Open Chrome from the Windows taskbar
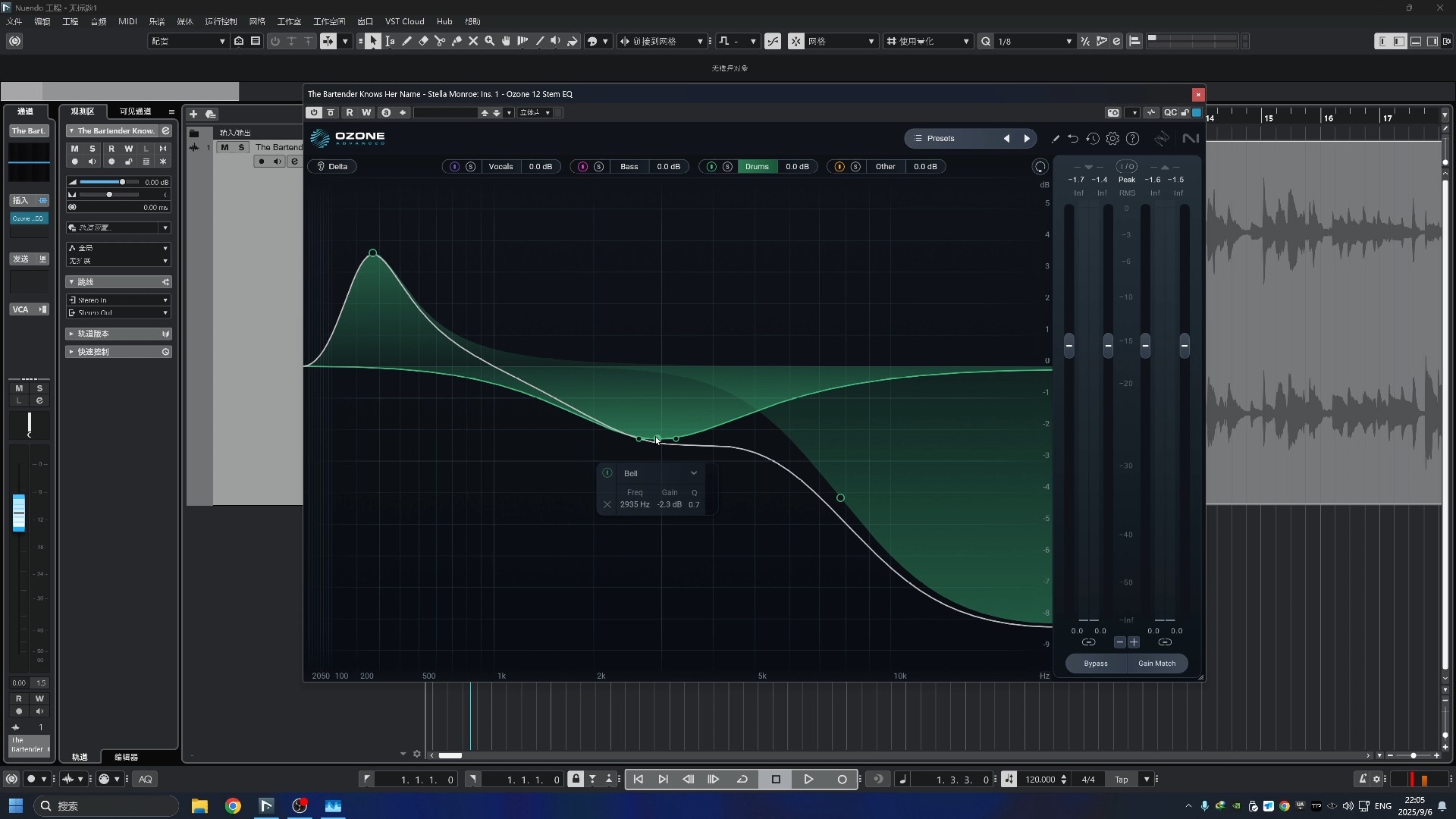The width and height of the screenshot is (1456, 819). tap(233, 806)
